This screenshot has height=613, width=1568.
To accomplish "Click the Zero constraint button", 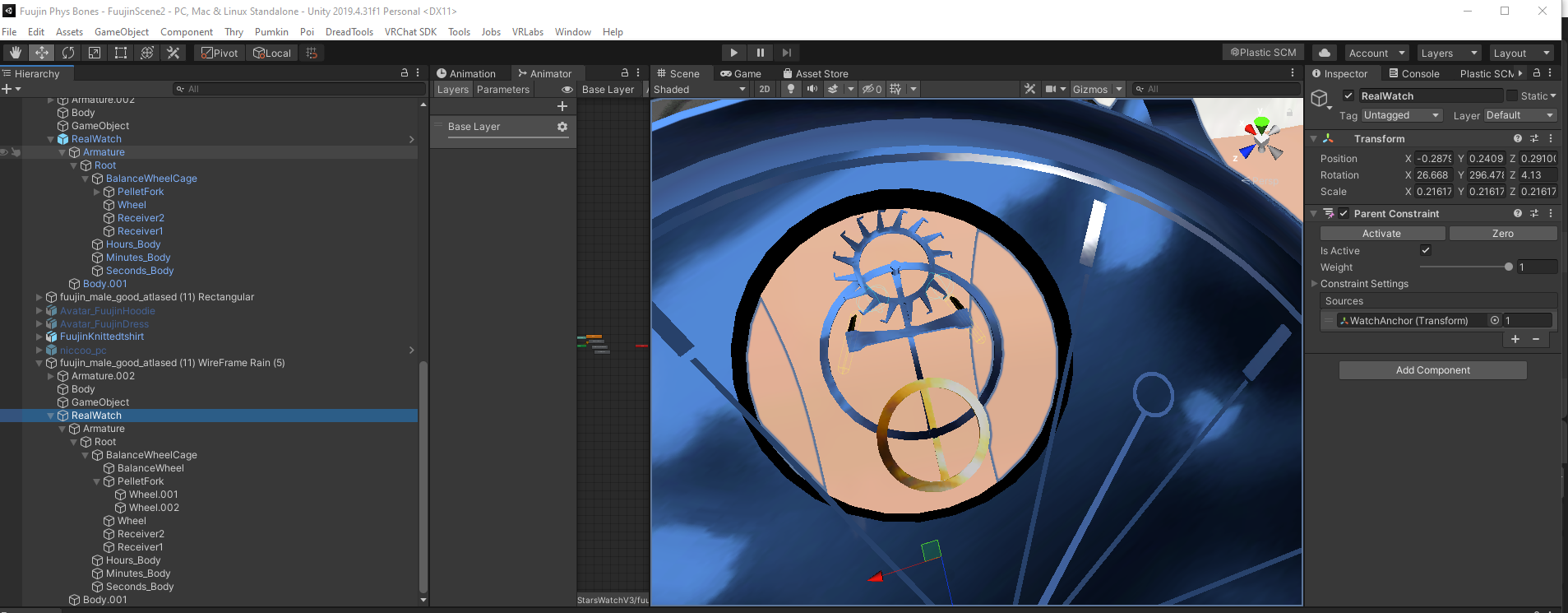I will pyautogui.click(x=1502, y=234).
